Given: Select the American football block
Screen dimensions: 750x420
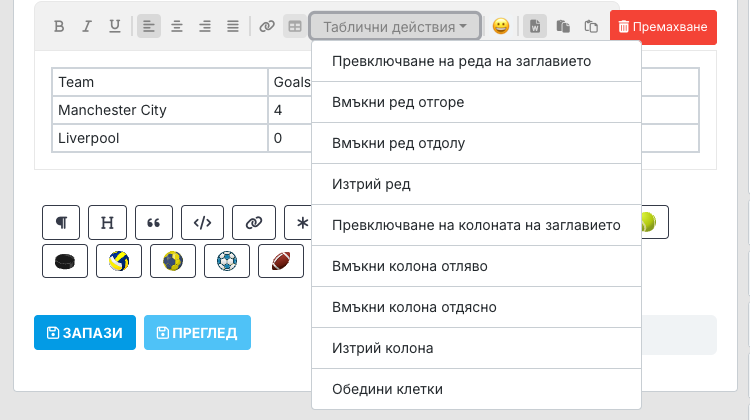Looking at the screenshot, I should [x=281, y=261].
